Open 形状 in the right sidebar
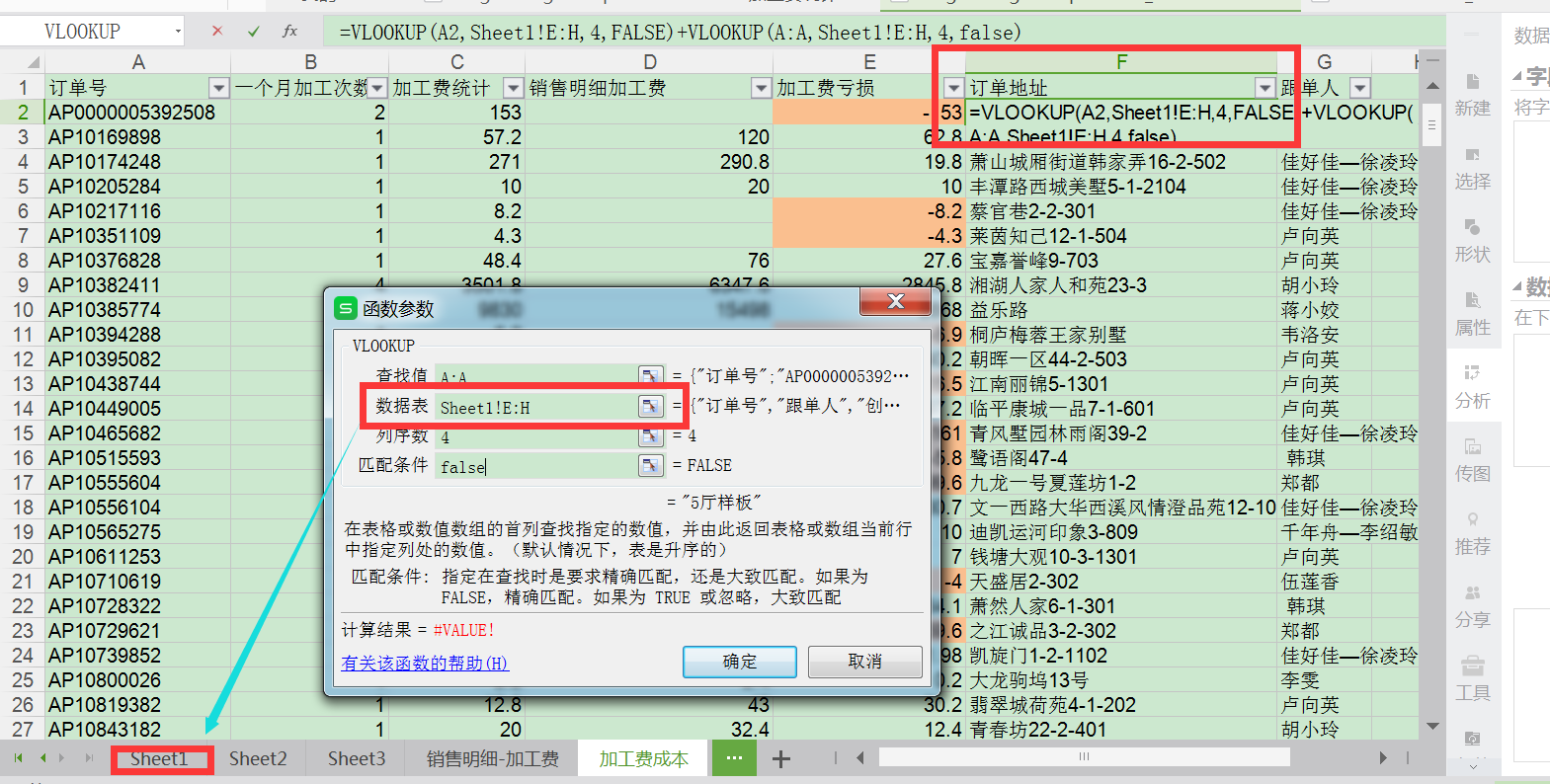Image resolution: width=1550 pixels, height=784 pixels. coord(1472,241)
